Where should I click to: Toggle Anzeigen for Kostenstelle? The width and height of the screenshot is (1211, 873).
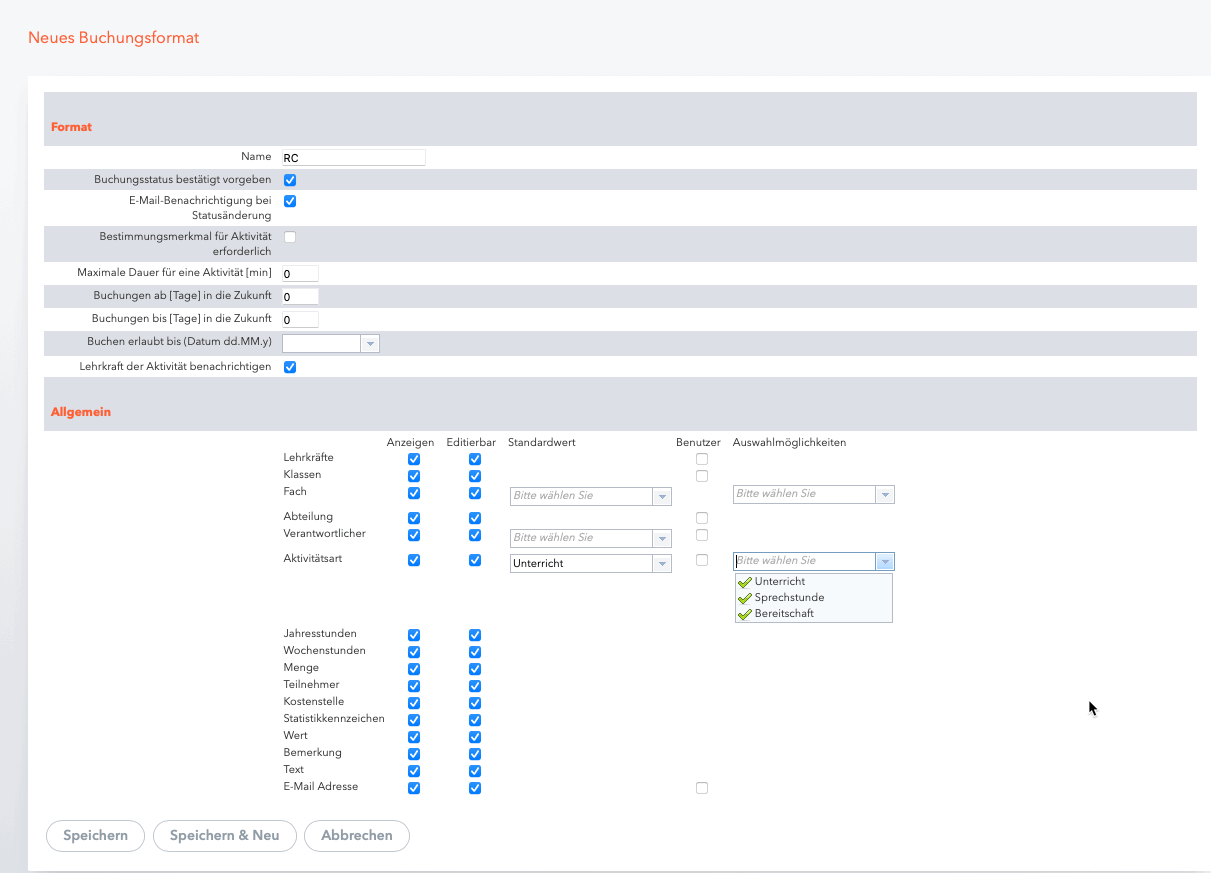pyautogui.click(x=414, y=703)
